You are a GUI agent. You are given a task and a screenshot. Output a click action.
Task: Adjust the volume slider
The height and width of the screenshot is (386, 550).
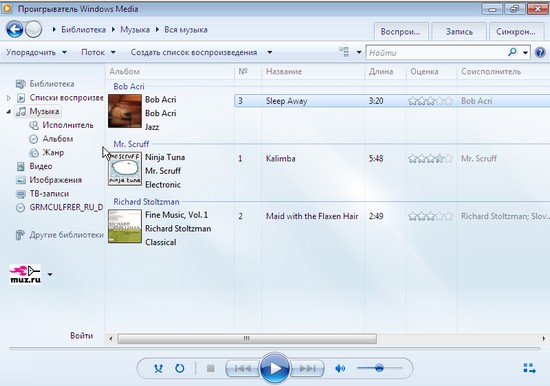(x=380, y=368)
